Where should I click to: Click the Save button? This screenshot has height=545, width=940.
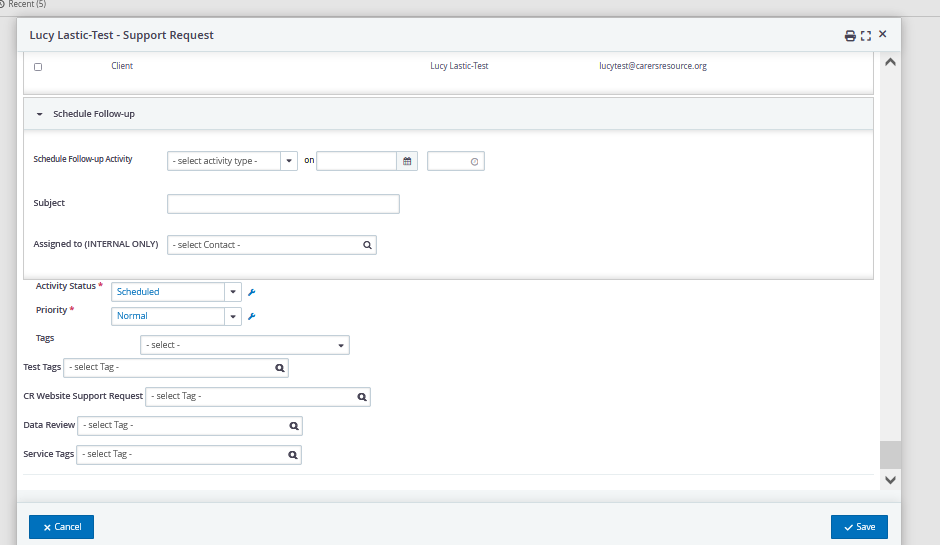859,527
